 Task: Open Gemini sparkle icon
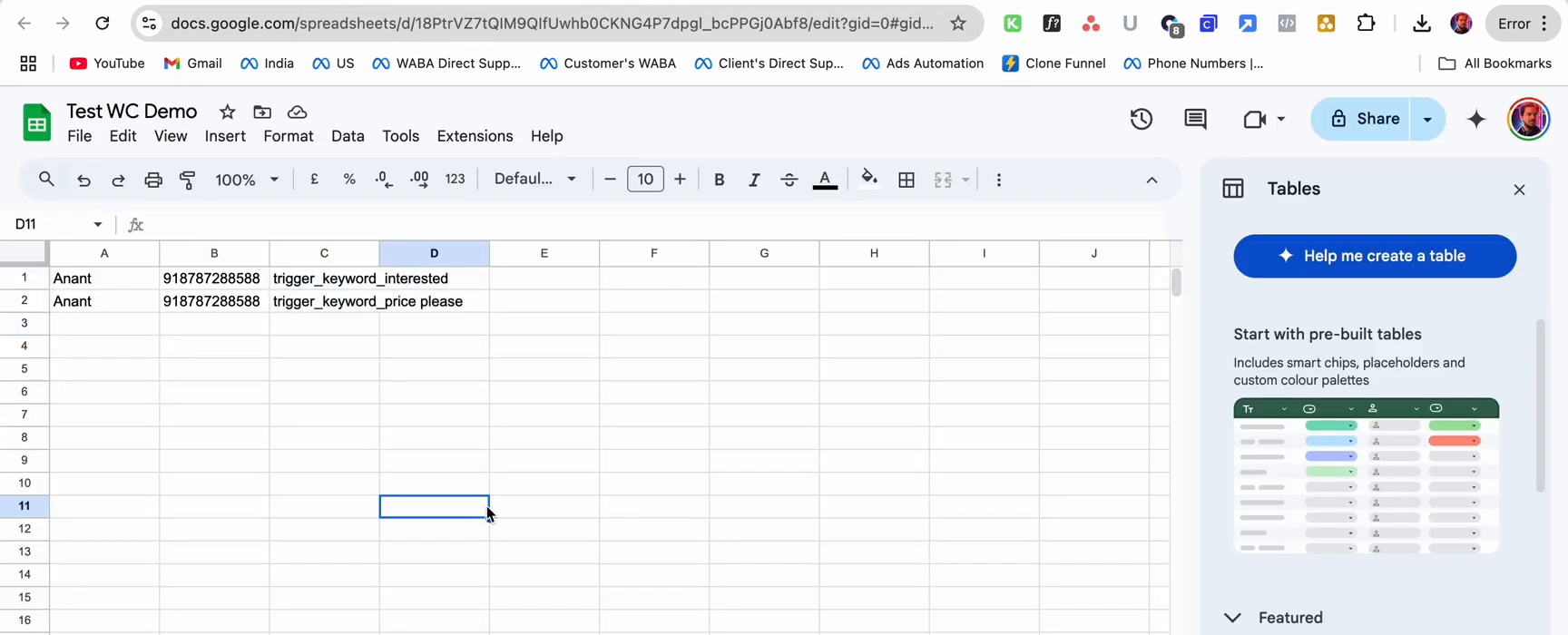(1476, 119)
